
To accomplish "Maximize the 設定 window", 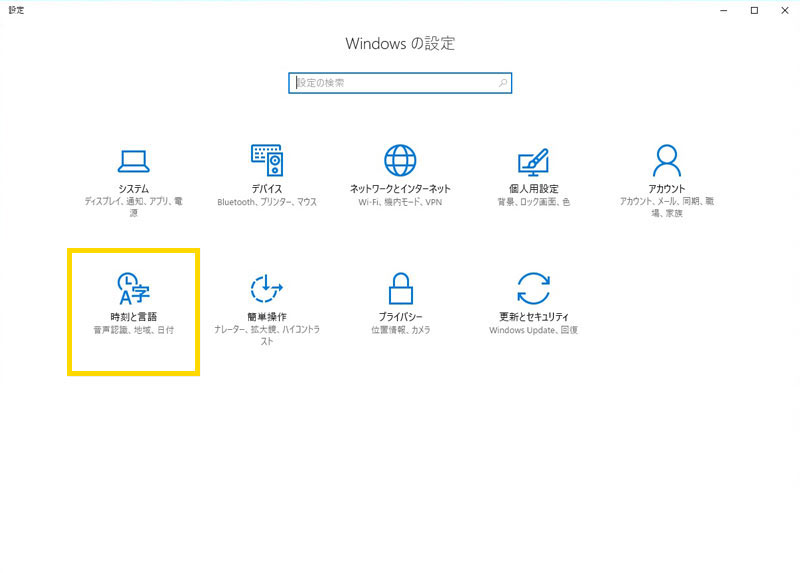I will (754, 10).
